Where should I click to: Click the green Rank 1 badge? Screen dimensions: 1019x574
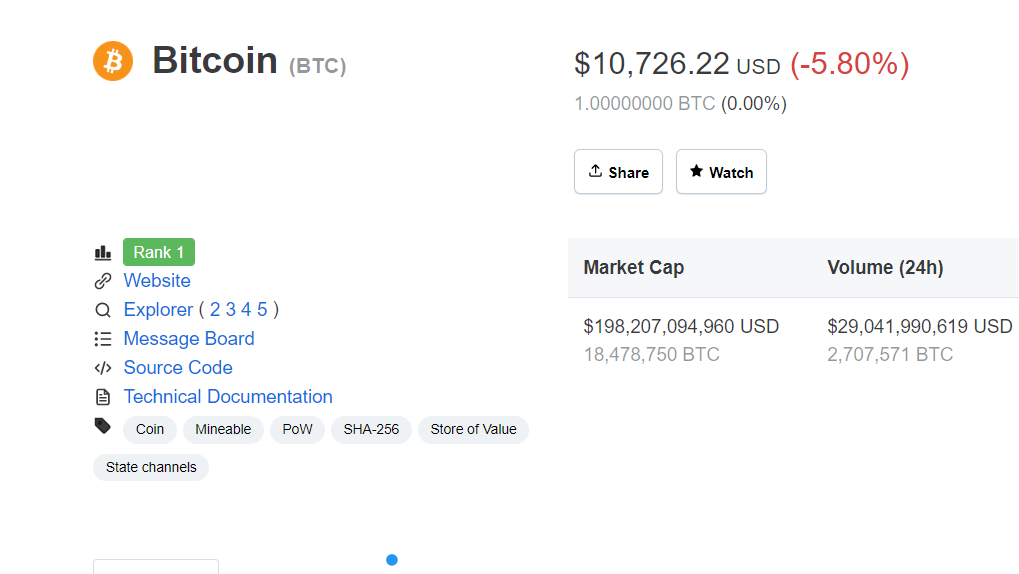(x=159, y=252)
